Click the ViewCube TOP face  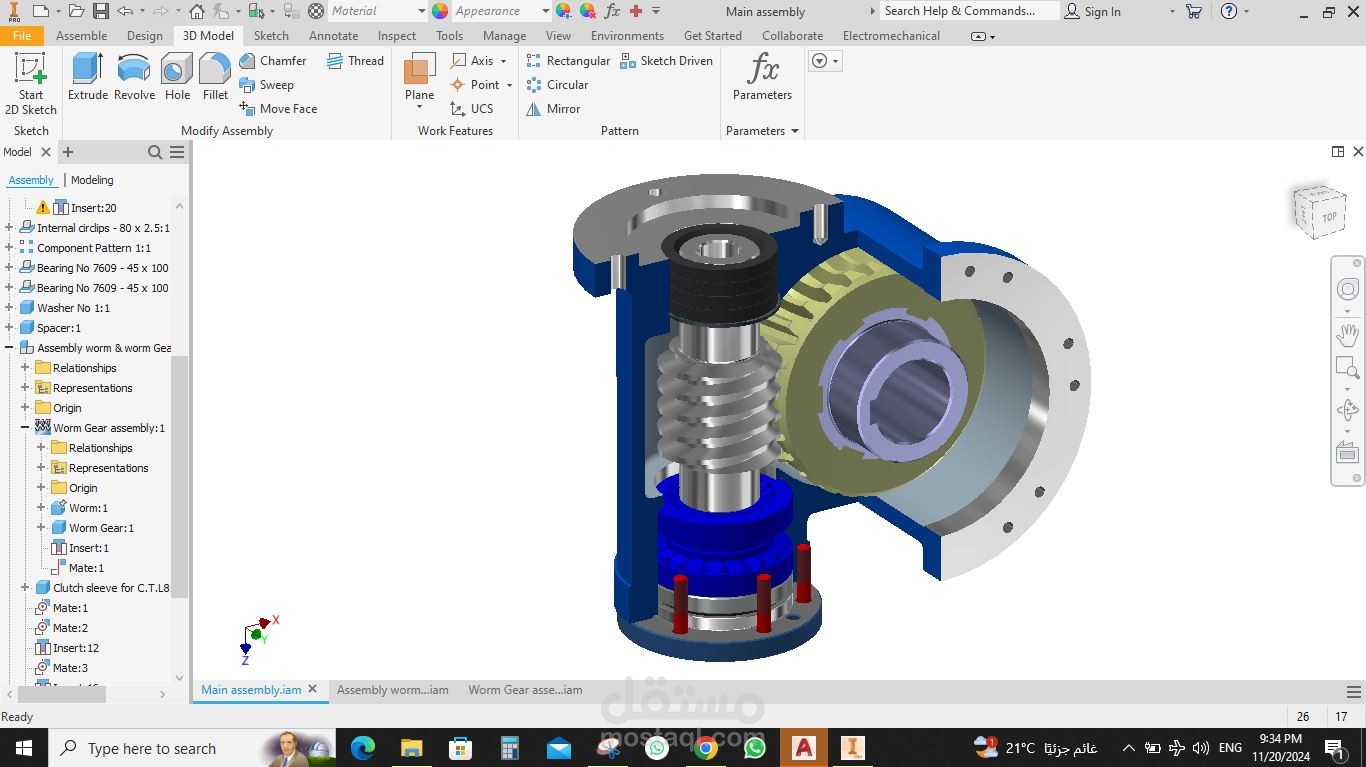click(x=1328, y=216)
